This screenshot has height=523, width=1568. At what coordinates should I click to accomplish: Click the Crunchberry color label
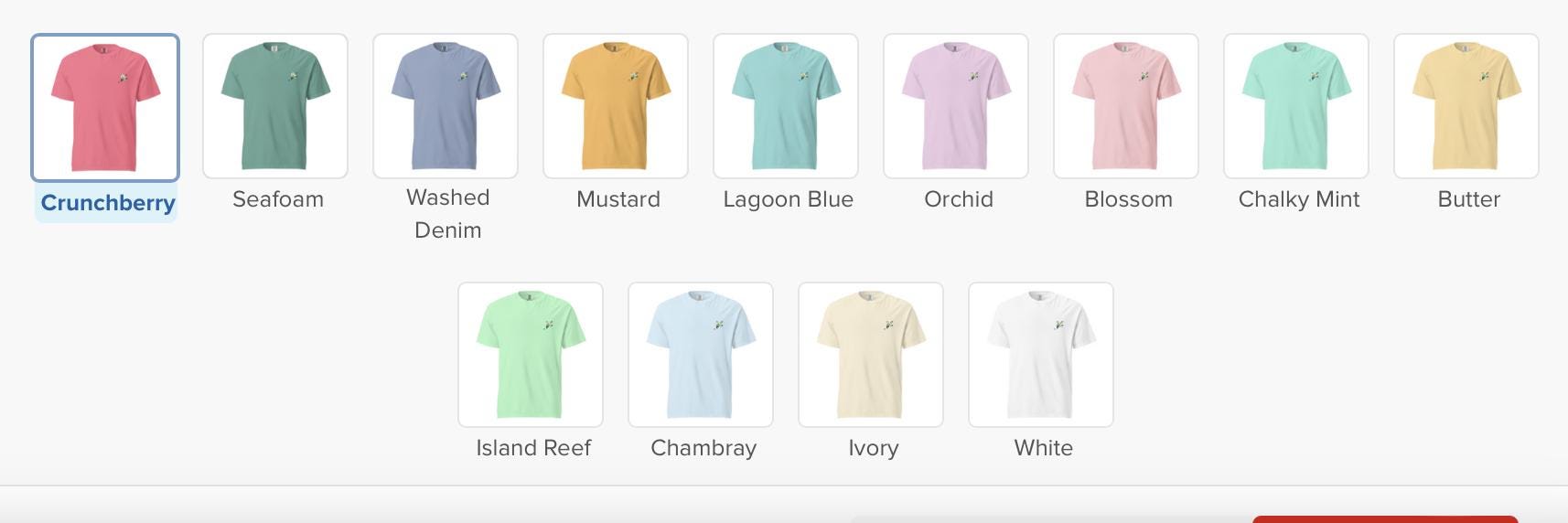(x=108, y=203)
